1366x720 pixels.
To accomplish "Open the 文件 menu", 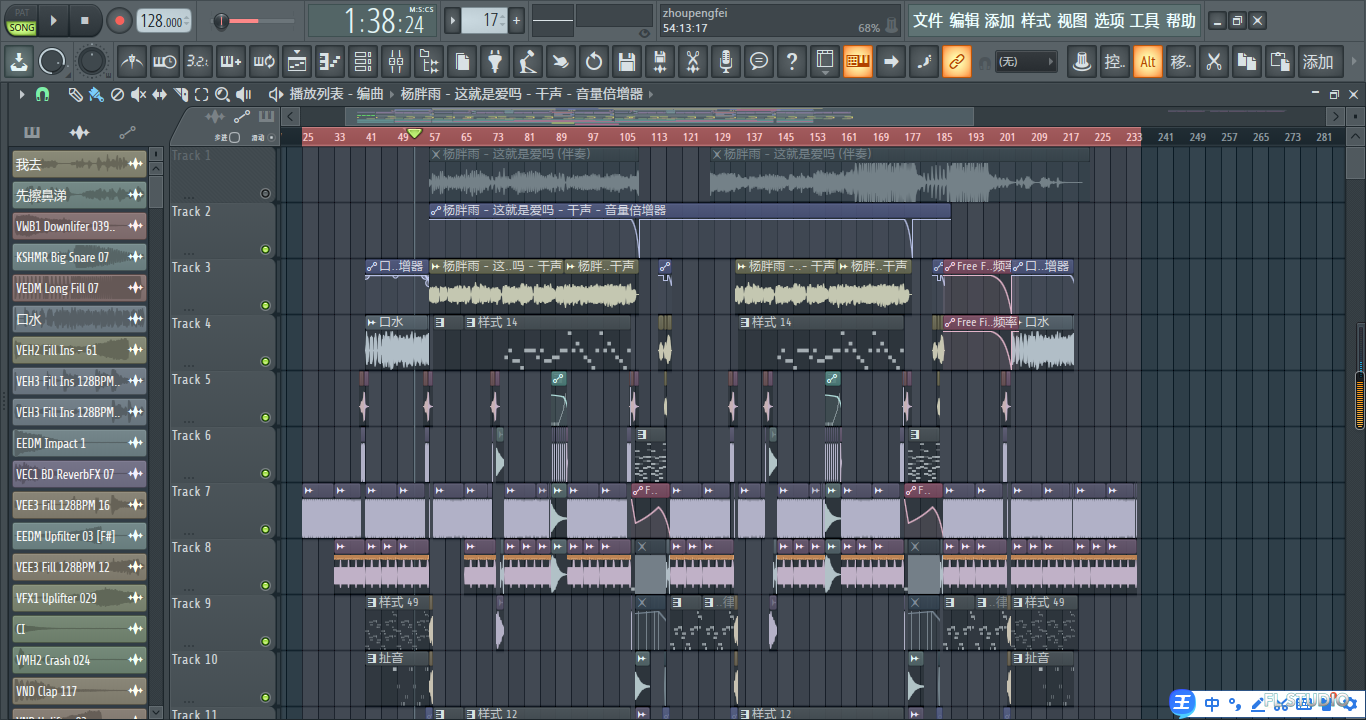I will click(928, 21).
